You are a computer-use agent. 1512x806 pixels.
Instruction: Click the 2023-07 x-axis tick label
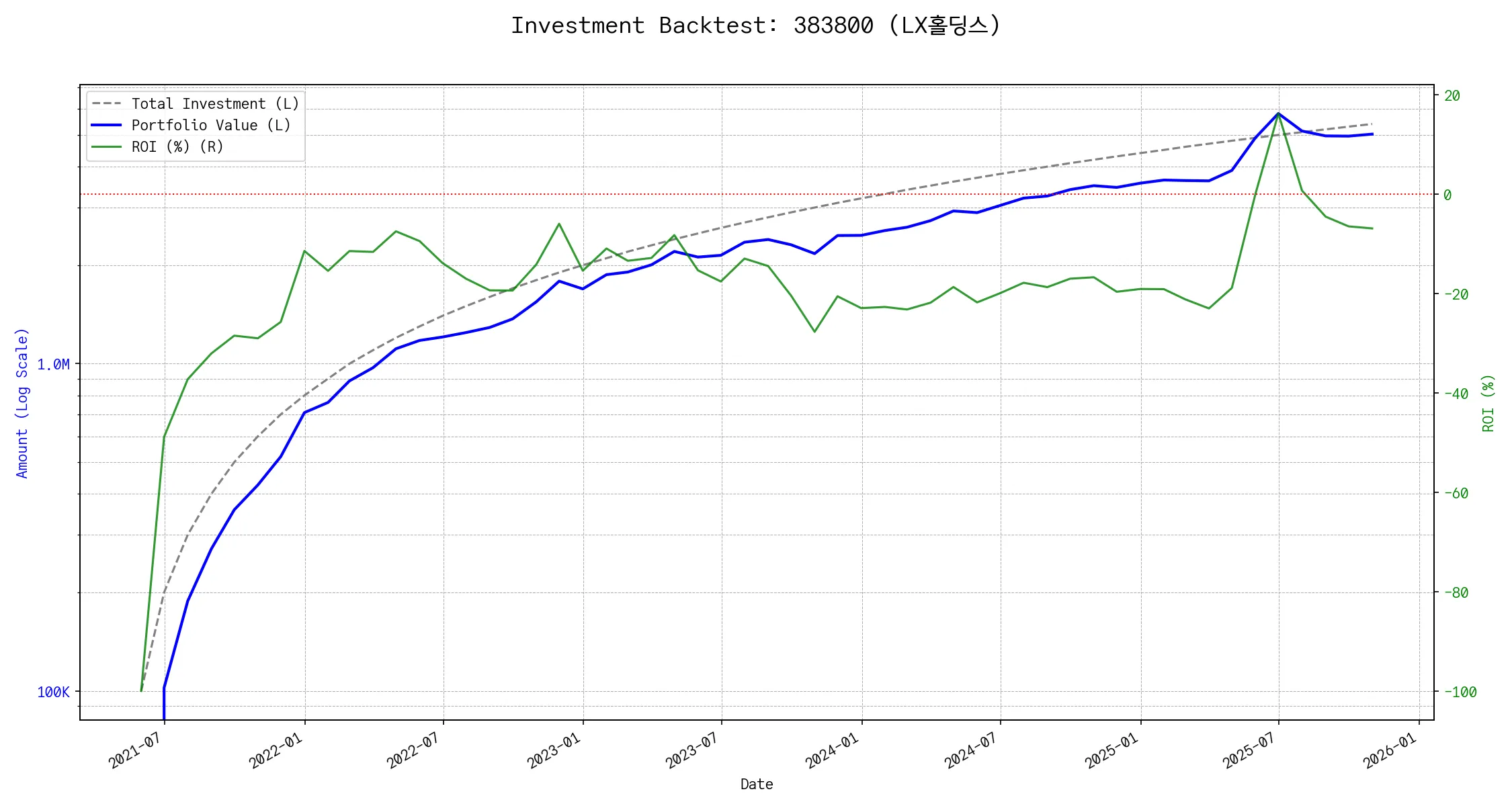(x=692, y=751)
